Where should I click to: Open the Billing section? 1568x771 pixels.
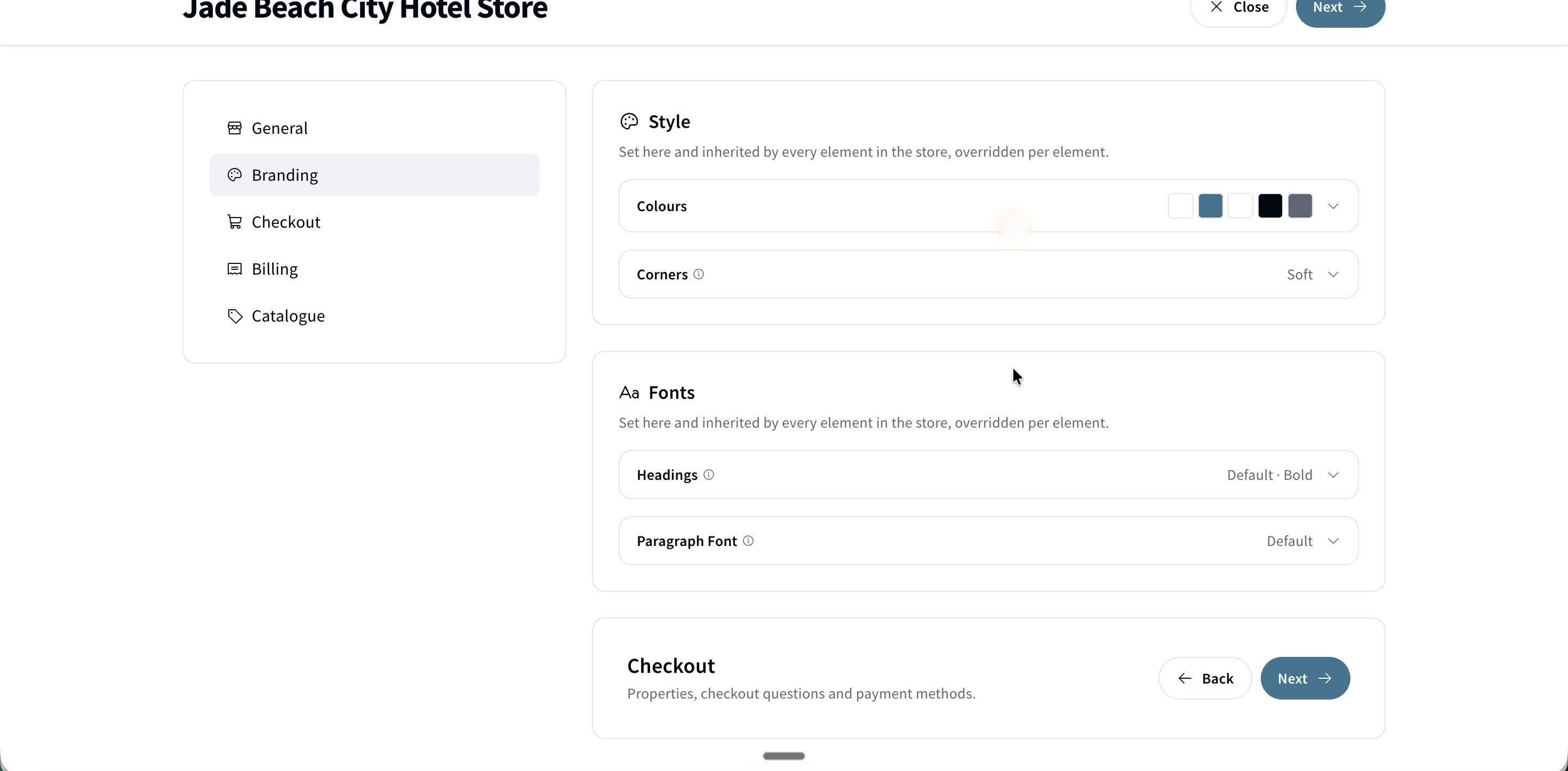coord(374,268)
